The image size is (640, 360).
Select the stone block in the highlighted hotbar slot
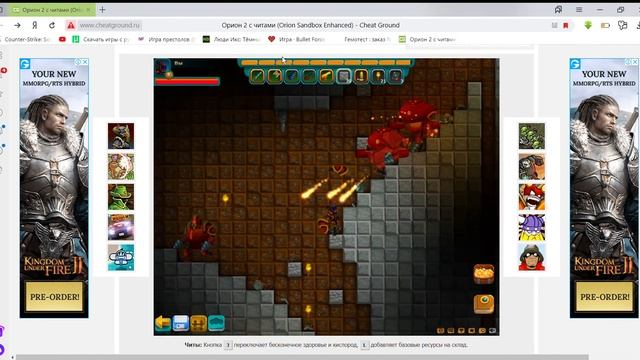coord(344,76)
